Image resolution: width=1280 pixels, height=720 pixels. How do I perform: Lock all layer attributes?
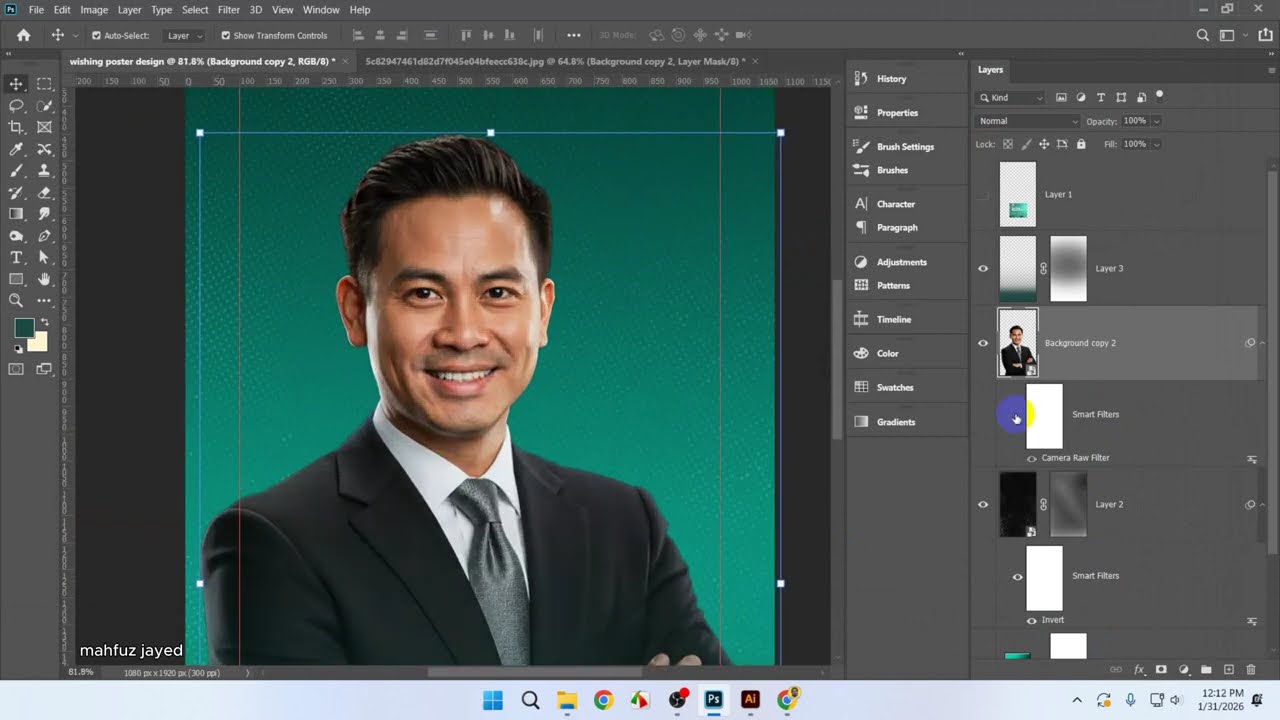tap(1081, 144)
